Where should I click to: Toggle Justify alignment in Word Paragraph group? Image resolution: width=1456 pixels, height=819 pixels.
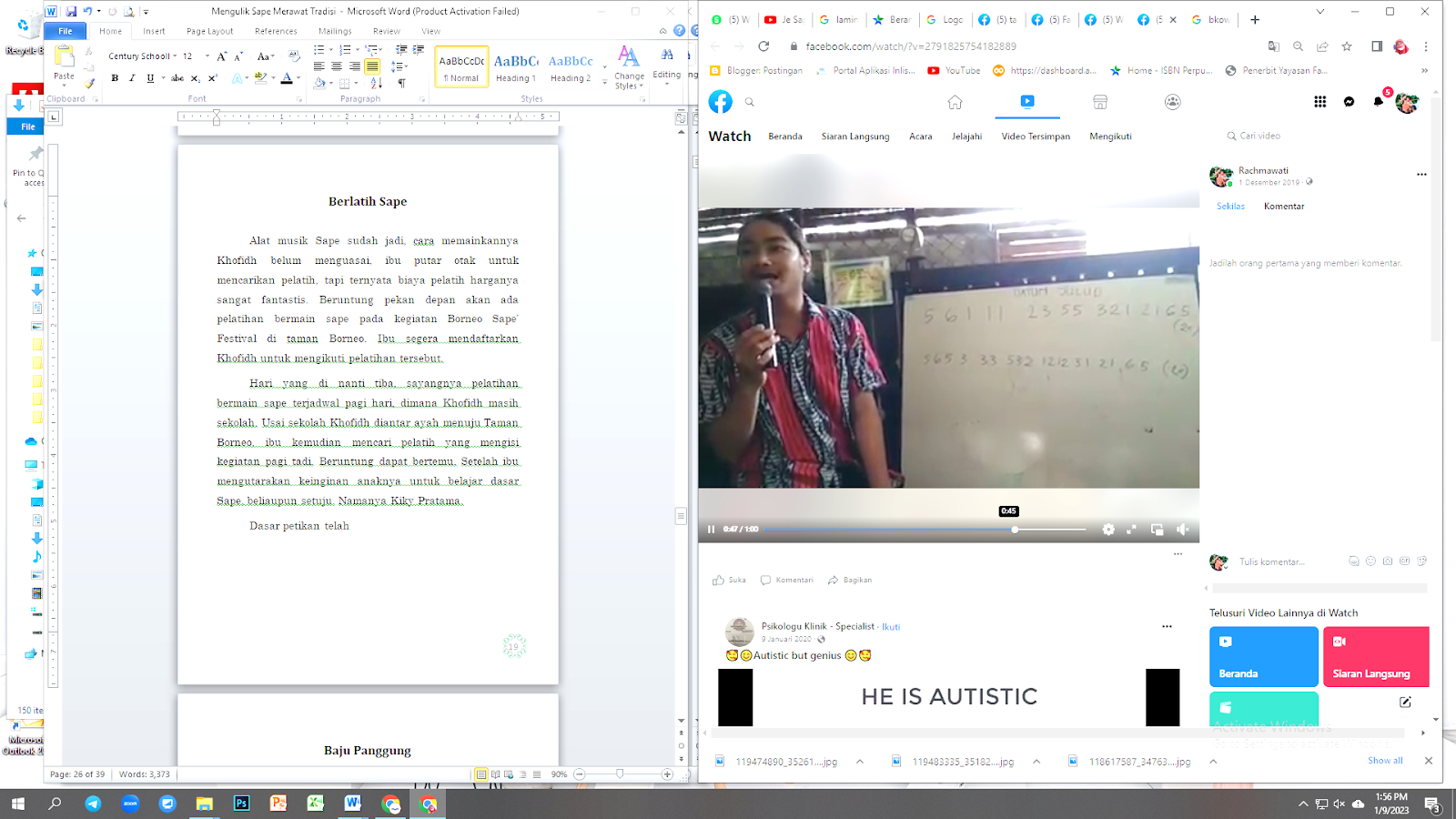pyautogui.click(x=372, y=66)
